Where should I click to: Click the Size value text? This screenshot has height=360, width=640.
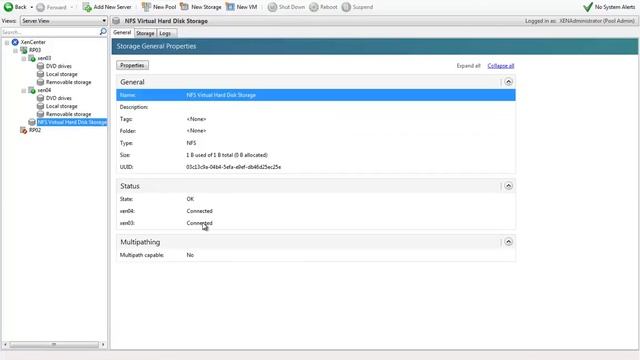pos(227,155)
